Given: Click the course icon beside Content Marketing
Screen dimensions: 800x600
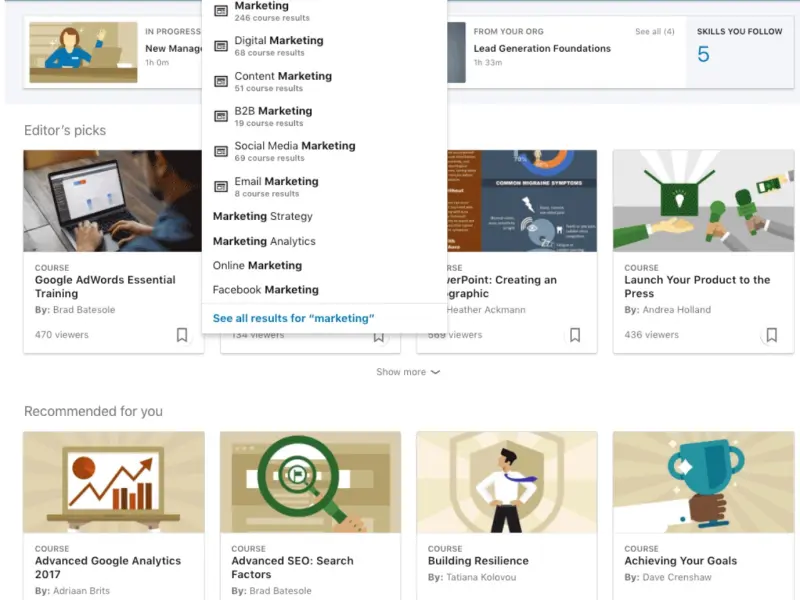Looking at the screenshot, I should [221, 81].
